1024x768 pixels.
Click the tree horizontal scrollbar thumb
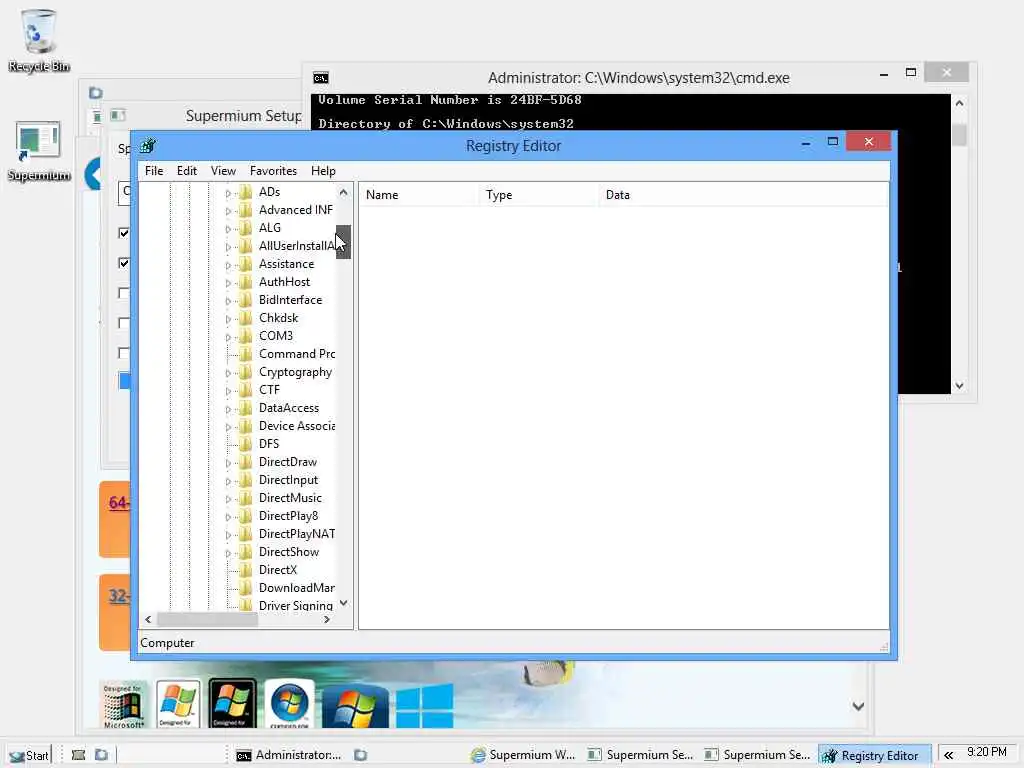(x=207, y=620)
